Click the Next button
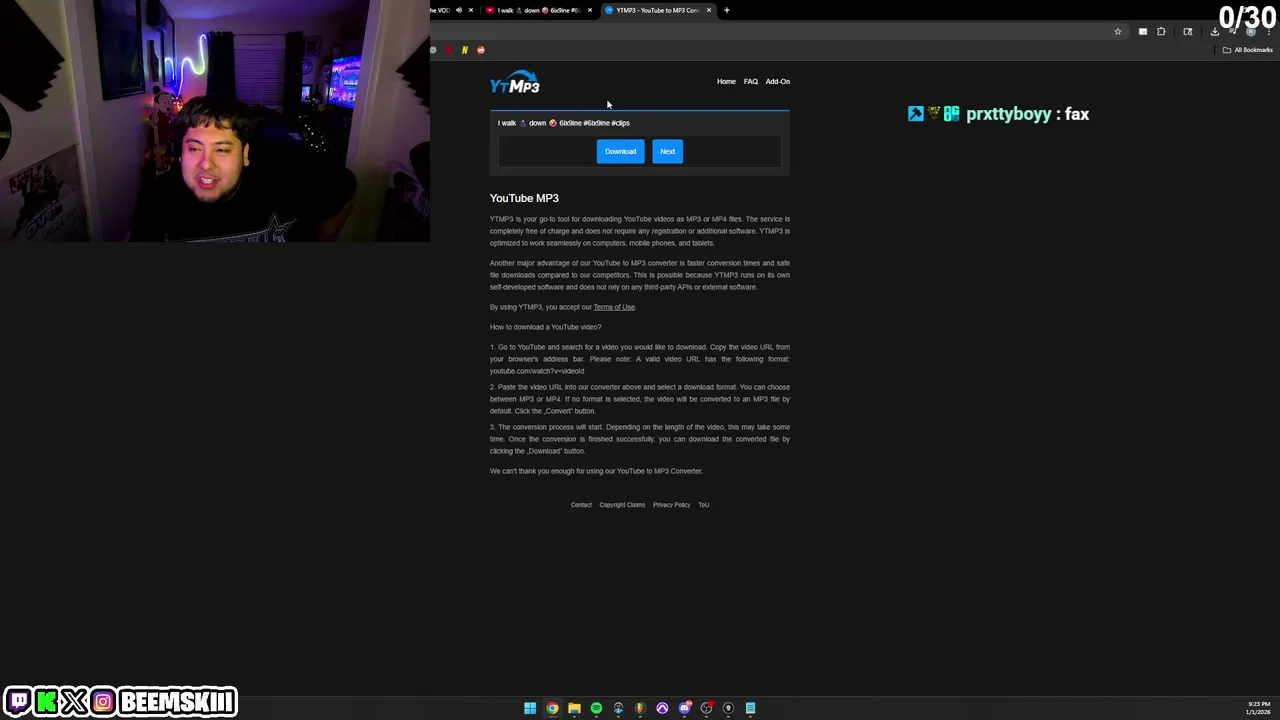This screenshot has width=1280, height=720. point(667,151)
